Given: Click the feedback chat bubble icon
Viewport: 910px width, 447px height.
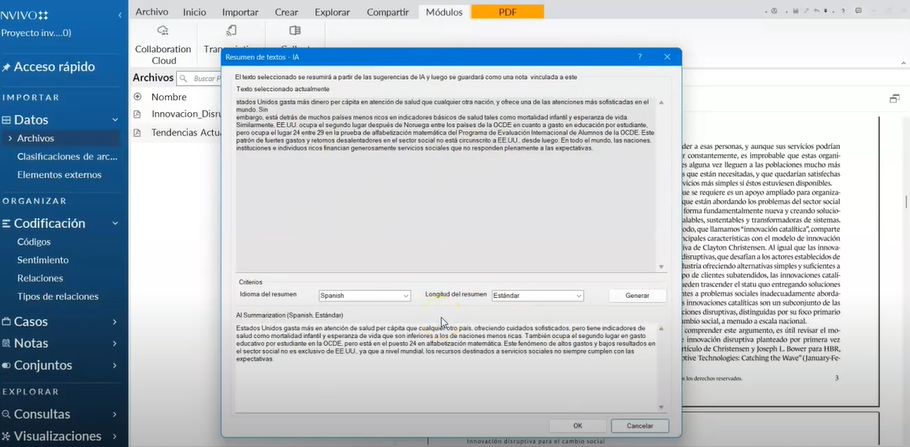Looking at the screenshot, I should coord(858,11).
